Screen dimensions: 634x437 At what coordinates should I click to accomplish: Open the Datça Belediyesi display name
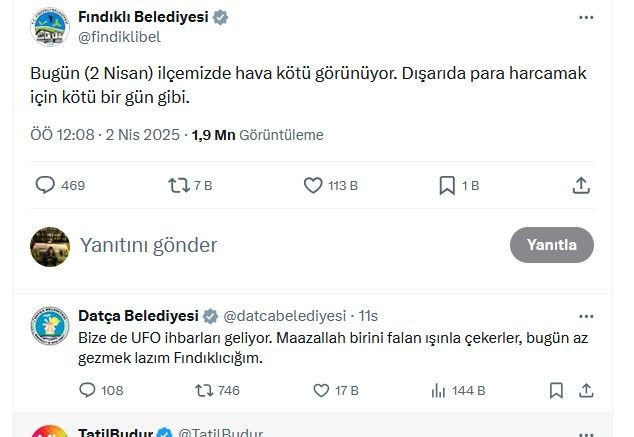(x=138, y=315)
